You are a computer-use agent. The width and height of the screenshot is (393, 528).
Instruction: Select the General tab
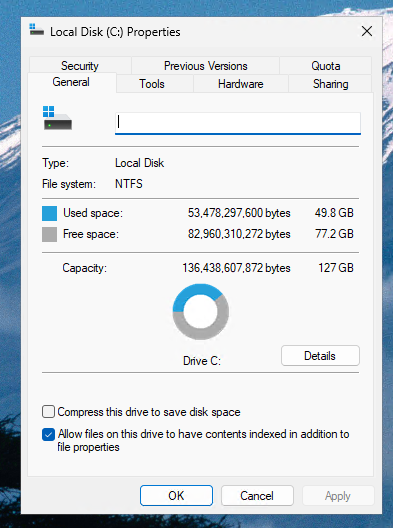tap(71, 82)
